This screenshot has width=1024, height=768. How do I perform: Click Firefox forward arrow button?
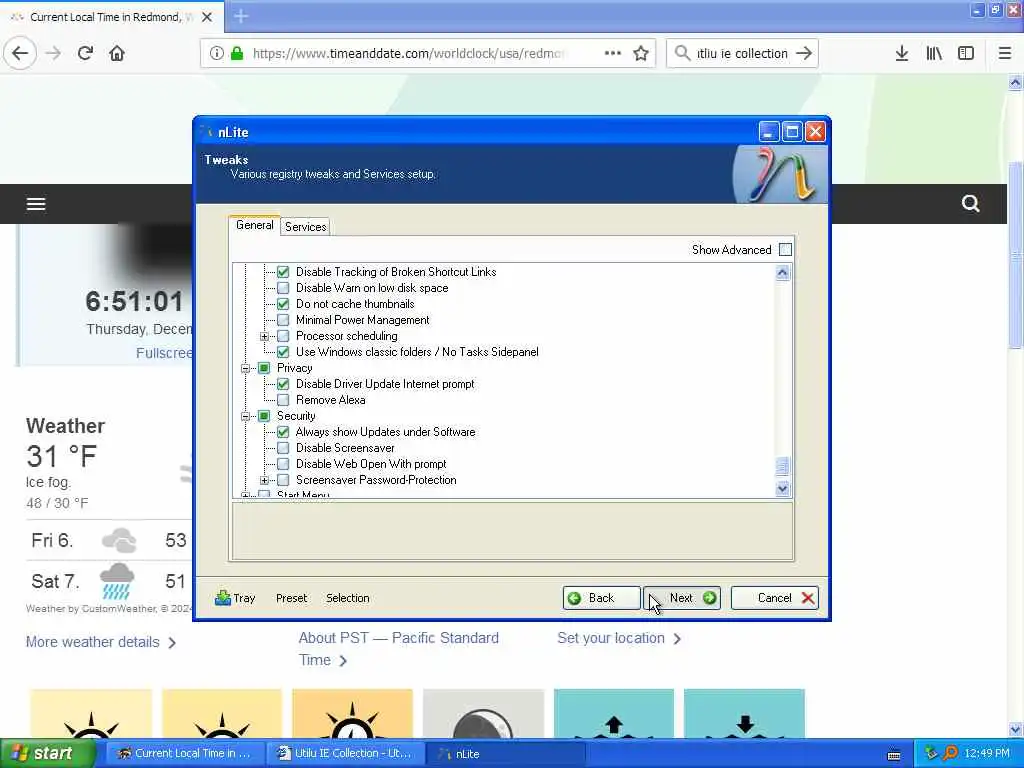(53, 54)
